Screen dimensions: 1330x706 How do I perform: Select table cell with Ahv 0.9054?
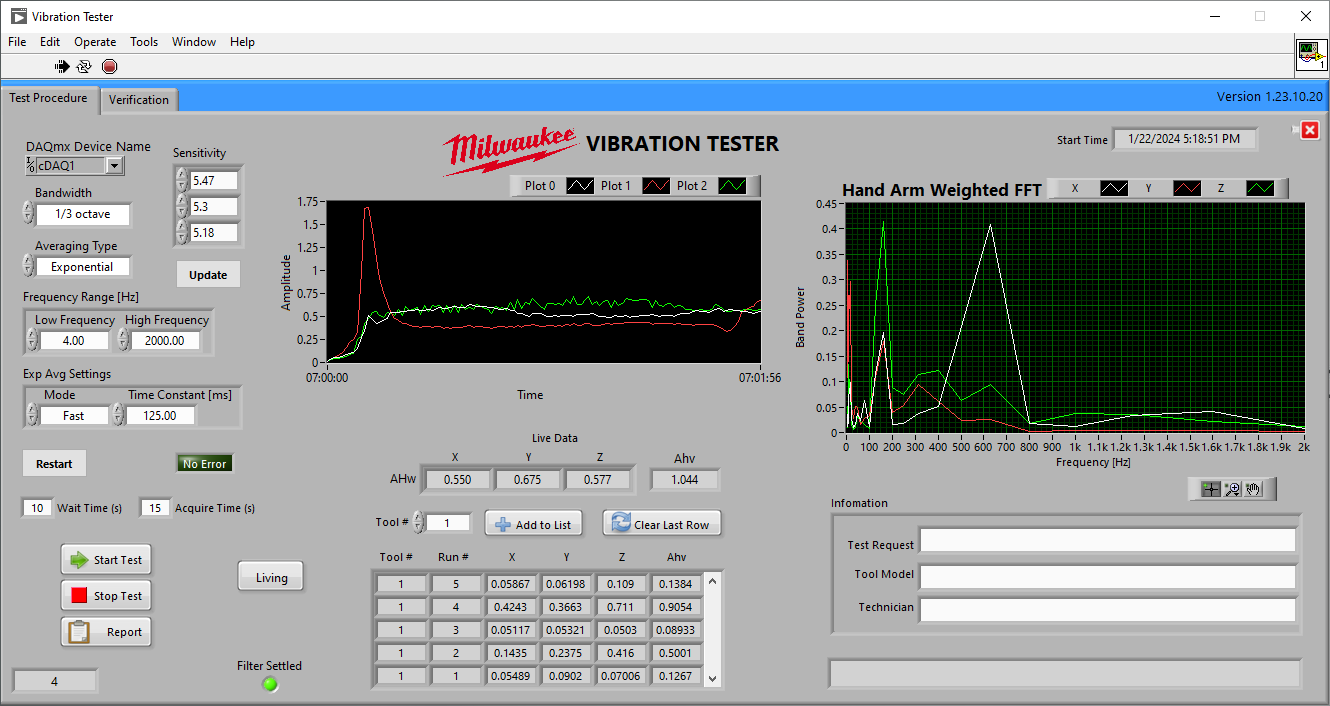[675, 607]
